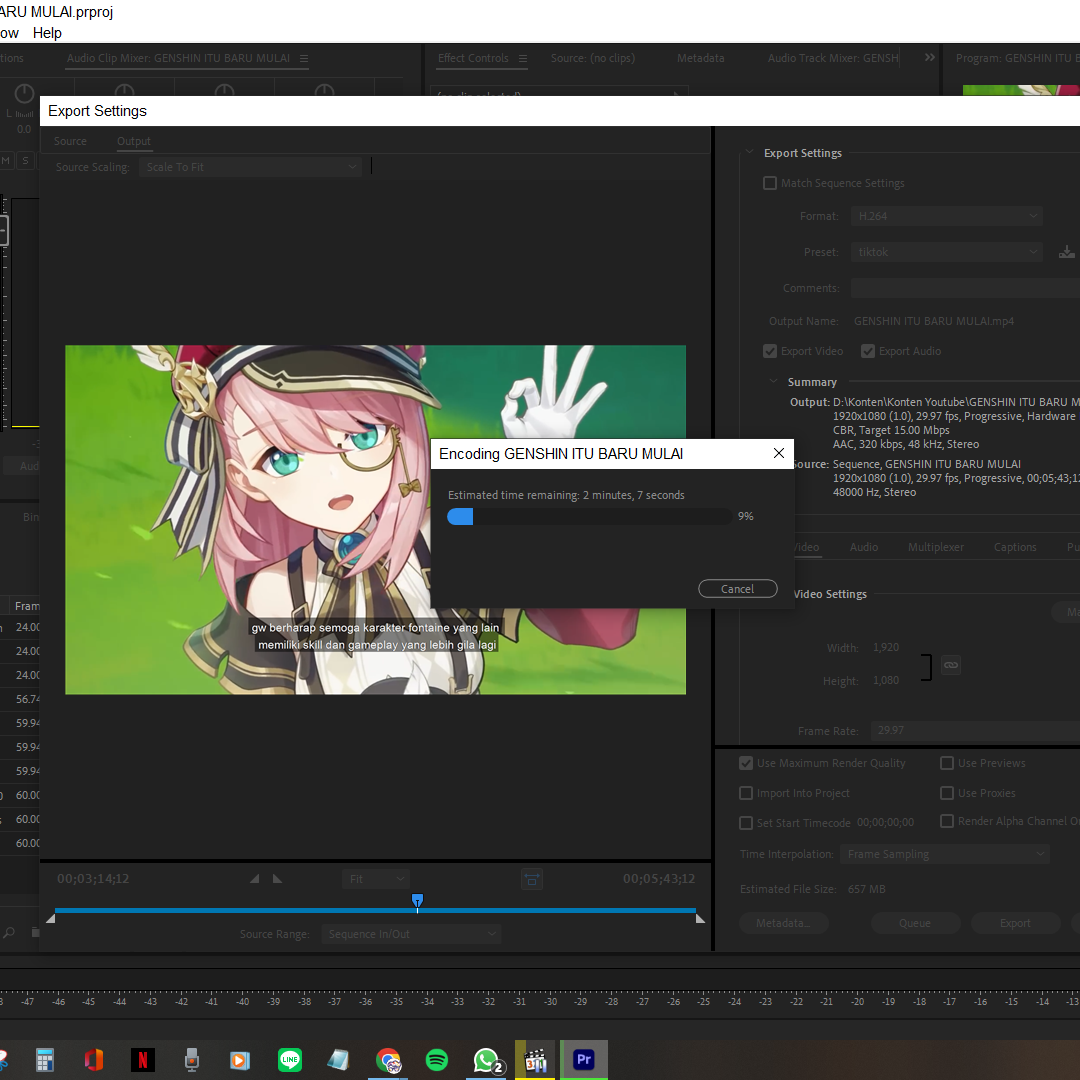
Task: Open the Multiplexer tab
Action: (936, 547)
